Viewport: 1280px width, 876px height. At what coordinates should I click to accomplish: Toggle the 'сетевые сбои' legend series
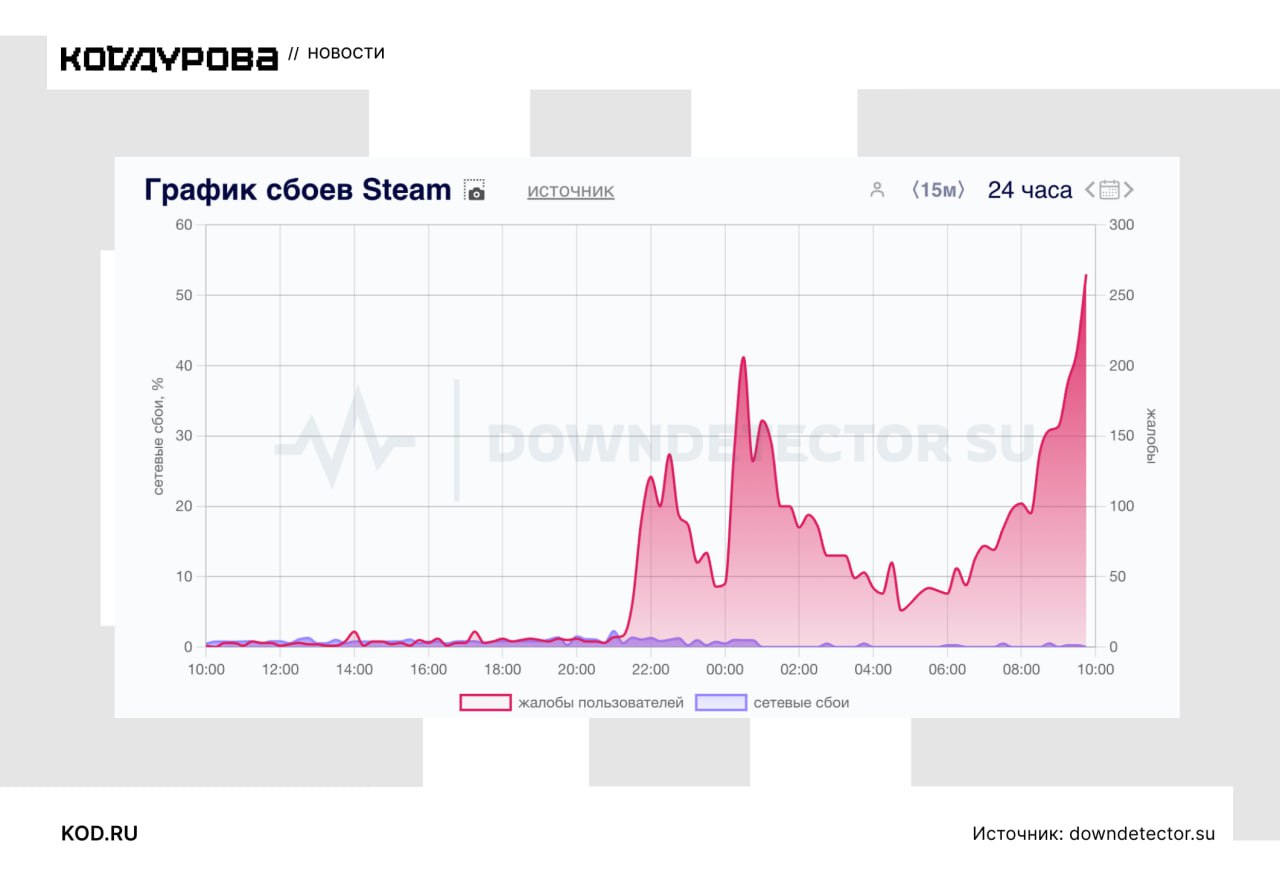click(801, 703)
